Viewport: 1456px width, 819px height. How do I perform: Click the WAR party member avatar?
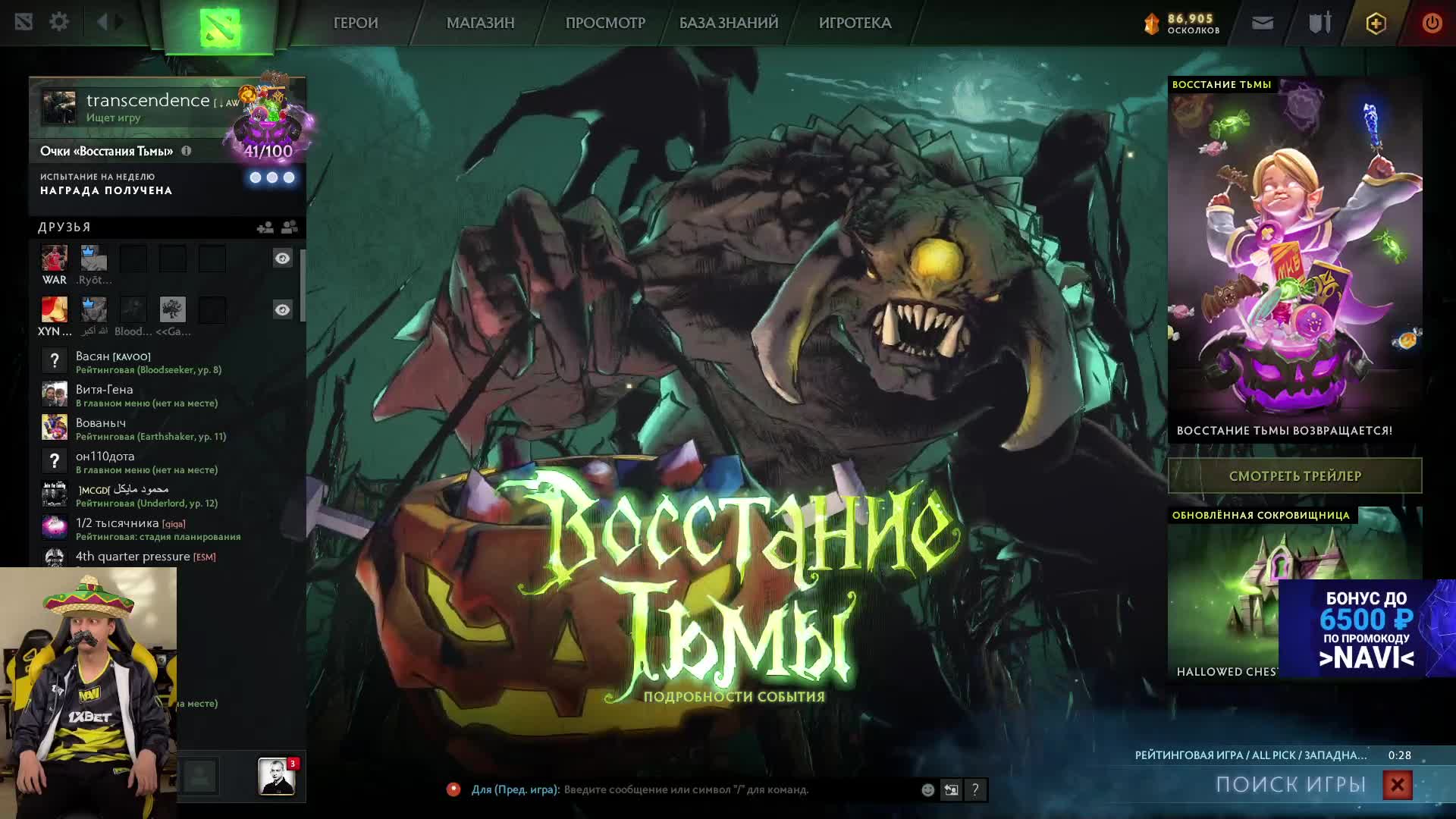(x=55, y=258)
